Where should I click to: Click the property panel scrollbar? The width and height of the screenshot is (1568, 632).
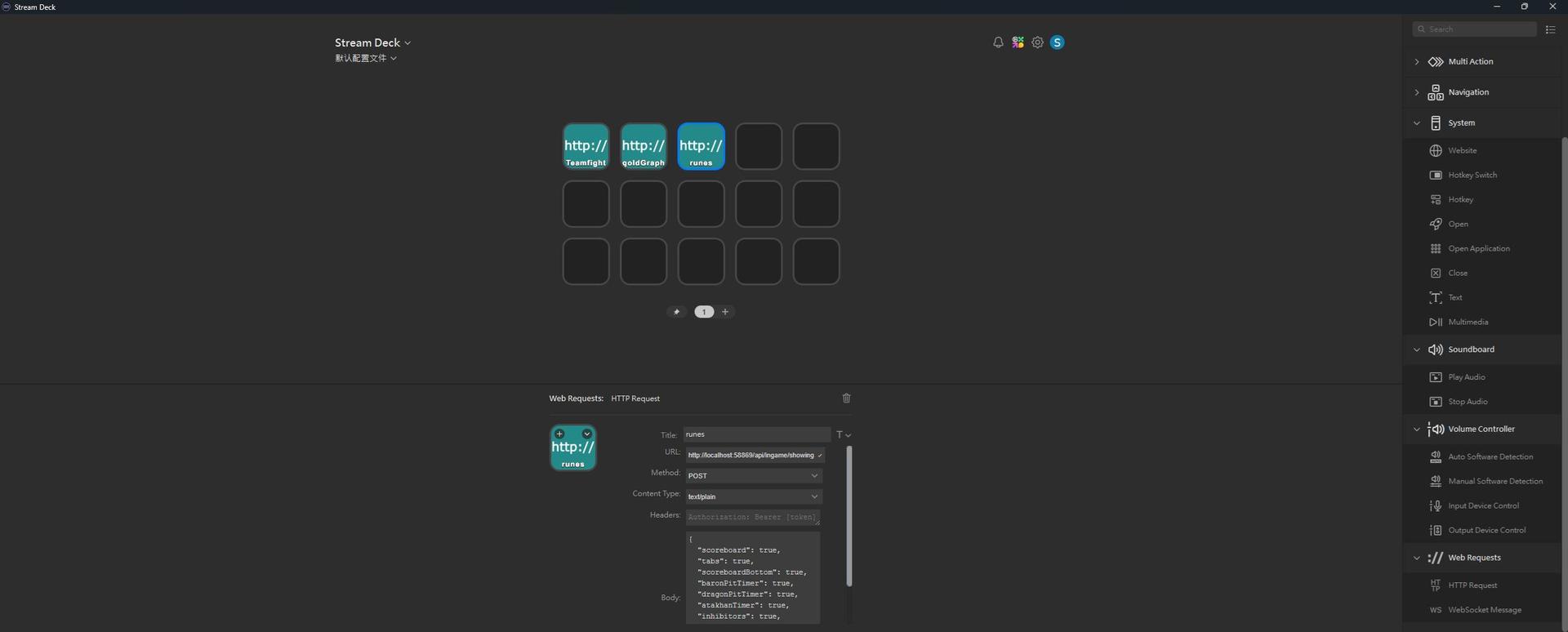[x=849, y=516]
